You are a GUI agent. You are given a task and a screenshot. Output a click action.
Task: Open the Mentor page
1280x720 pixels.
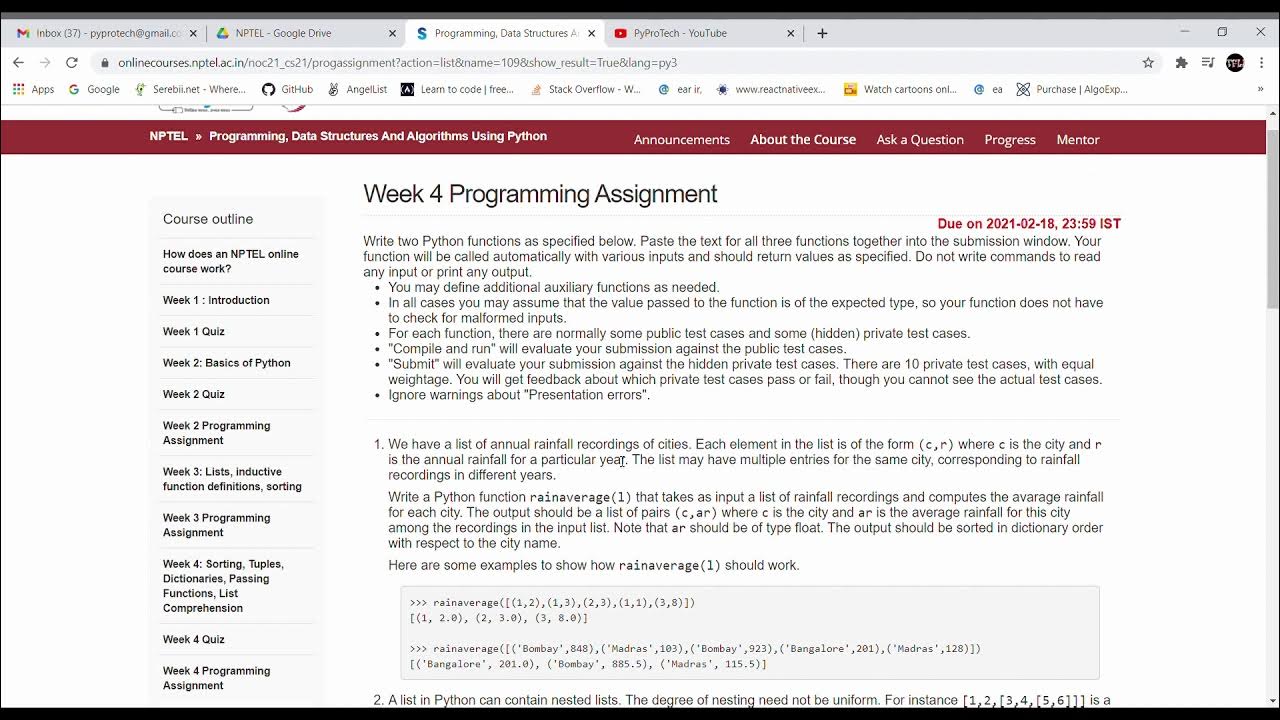point(1078,139)
